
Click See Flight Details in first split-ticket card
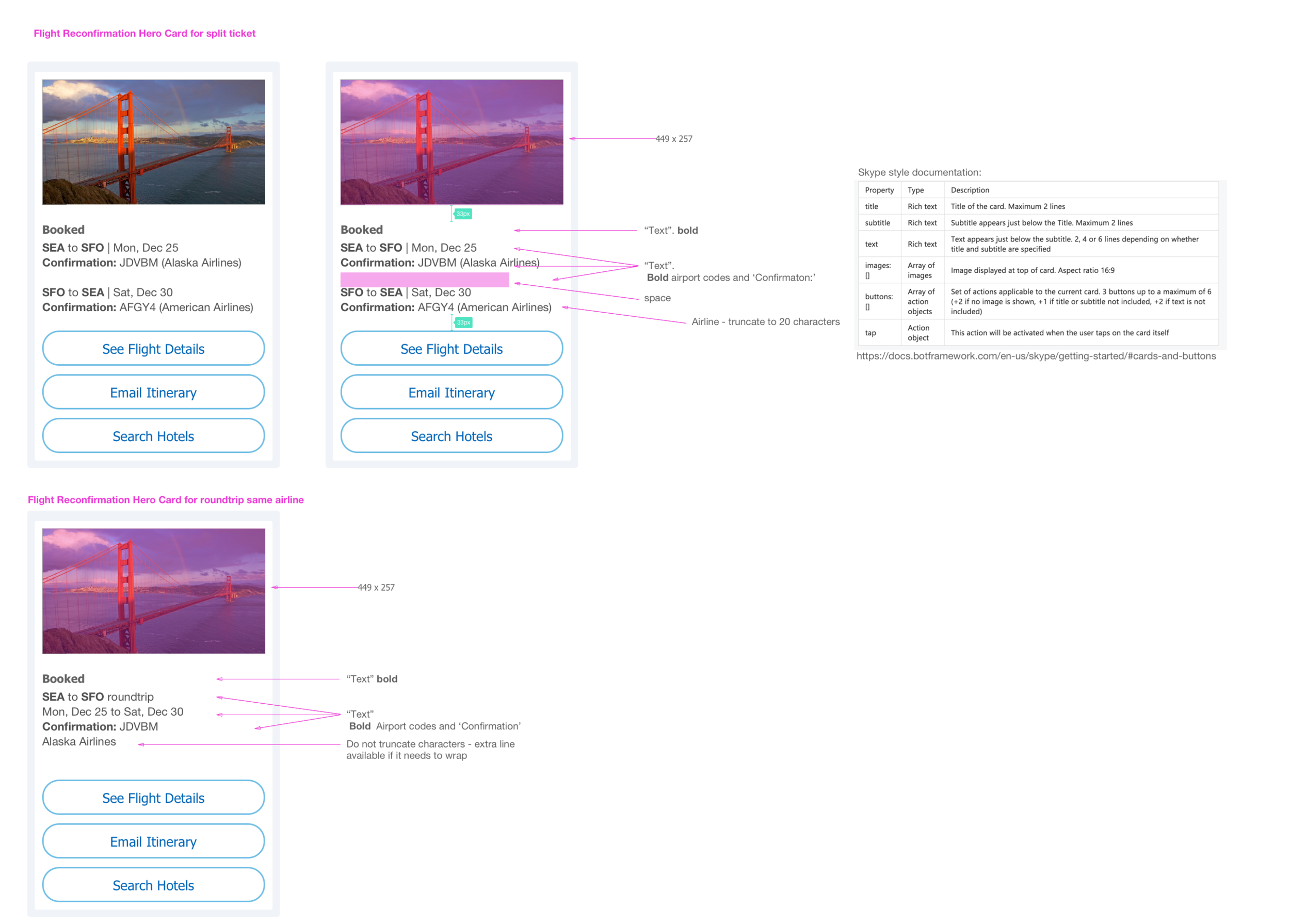(x=153, y=349)
